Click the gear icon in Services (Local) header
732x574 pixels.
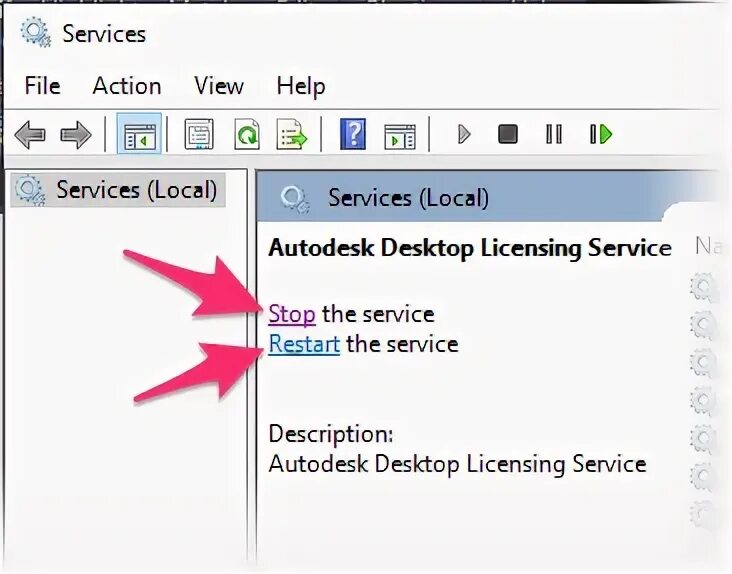pyautogui.click(x=295, y=199)
